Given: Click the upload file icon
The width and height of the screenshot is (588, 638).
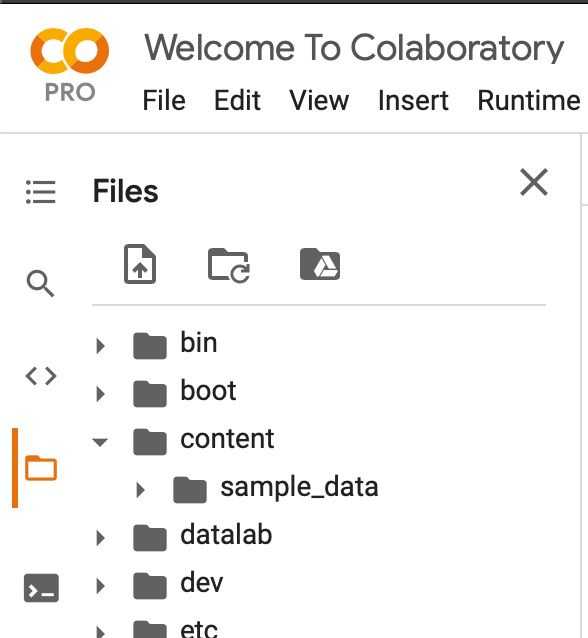Looking at the screenshot, I should 140,264.
